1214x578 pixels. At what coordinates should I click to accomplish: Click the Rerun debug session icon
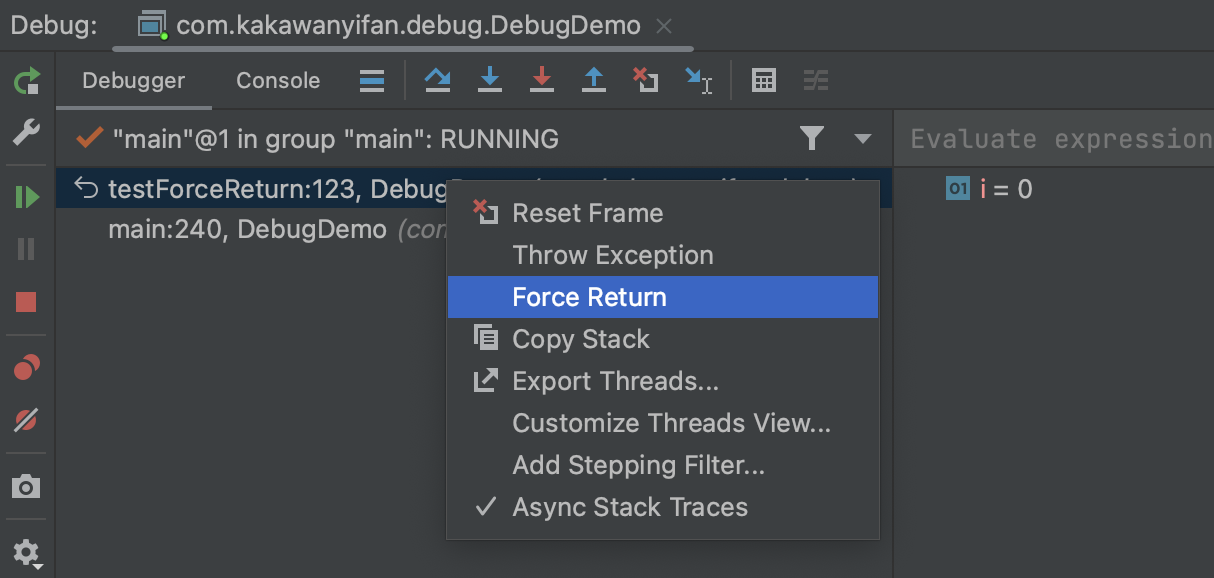tap(27, 81)
